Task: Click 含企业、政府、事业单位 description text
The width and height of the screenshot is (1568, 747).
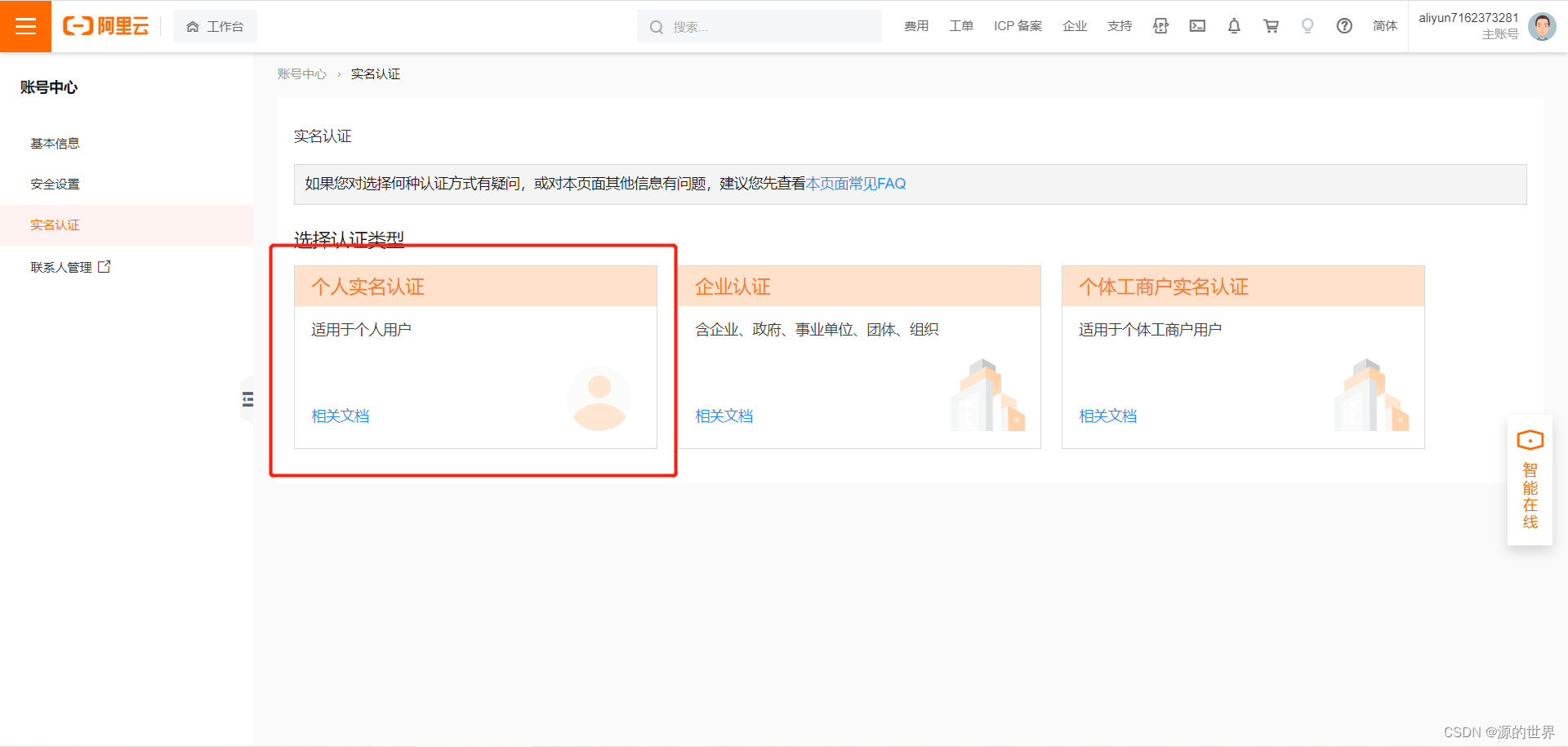Action: (x=817, y=330)
